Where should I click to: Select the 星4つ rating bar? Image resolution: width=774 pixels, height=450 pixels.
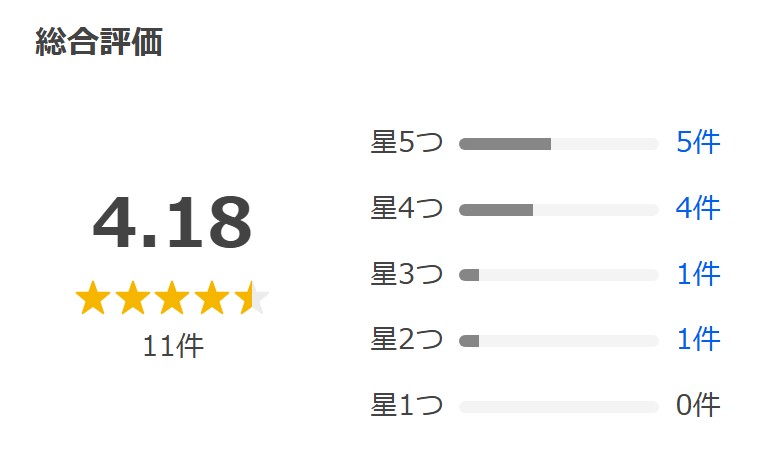[559, 210]
